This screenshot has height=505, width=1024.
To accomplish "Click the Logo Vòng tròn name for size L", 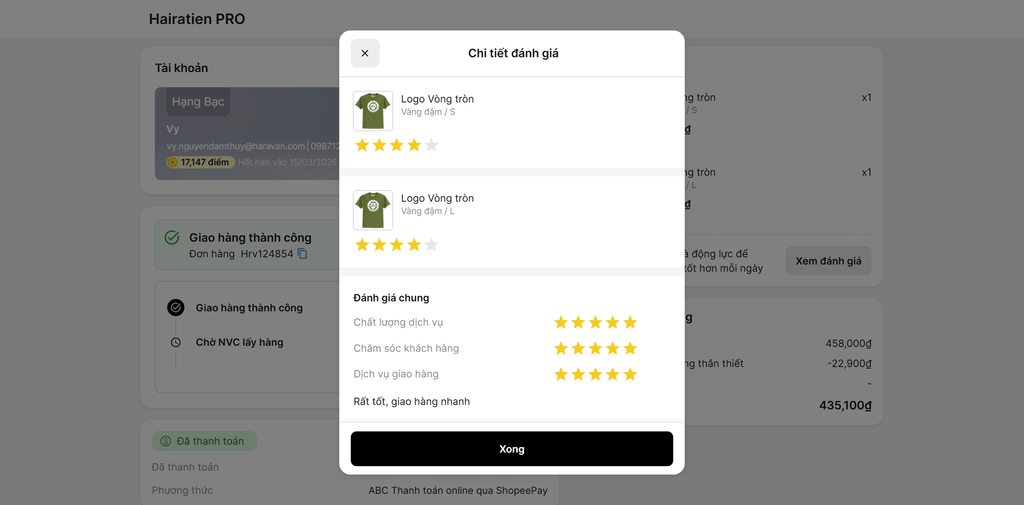I will pyautogui.click(x=438, y=198).
